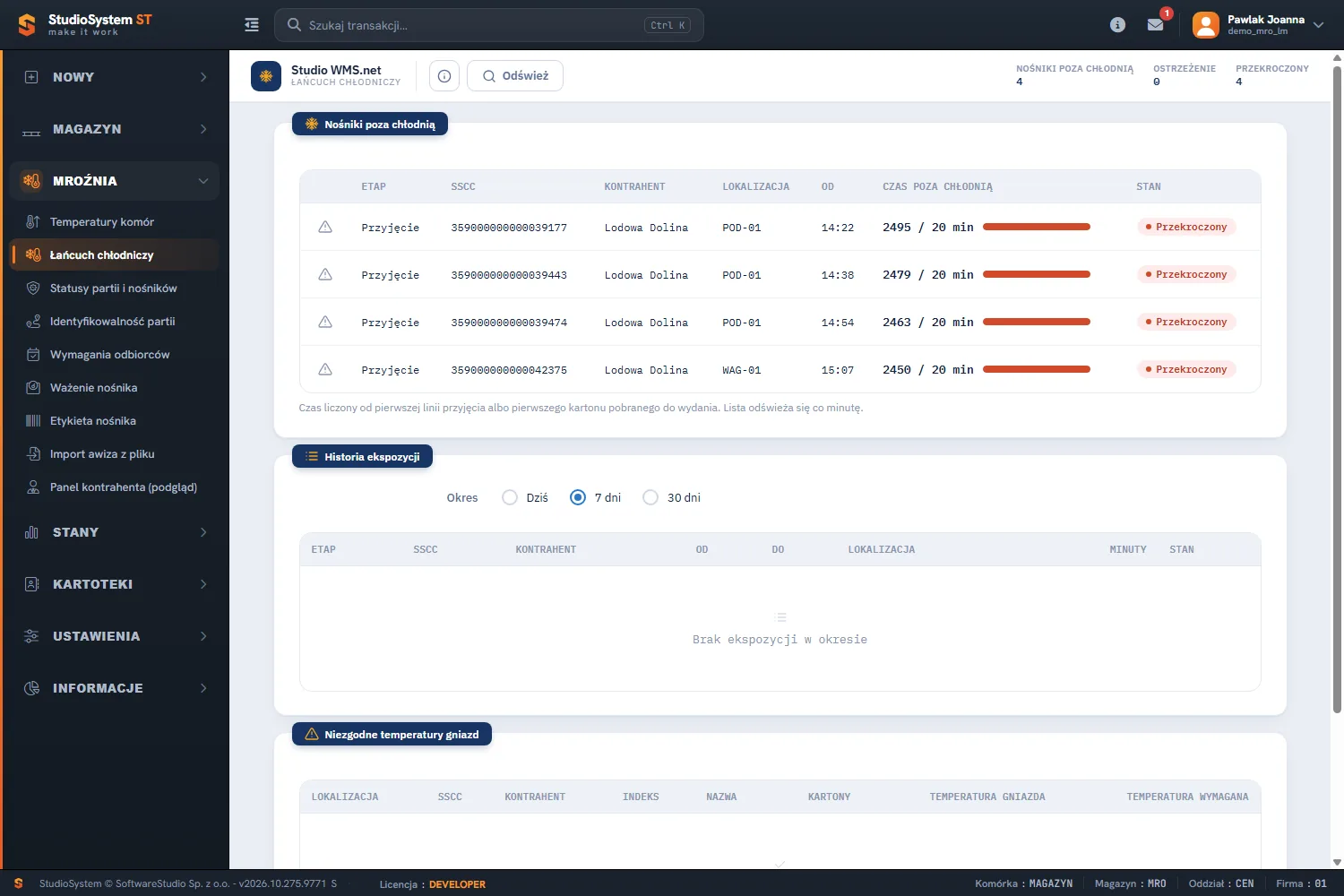Open the messages envelope icon

(1156, 25)
